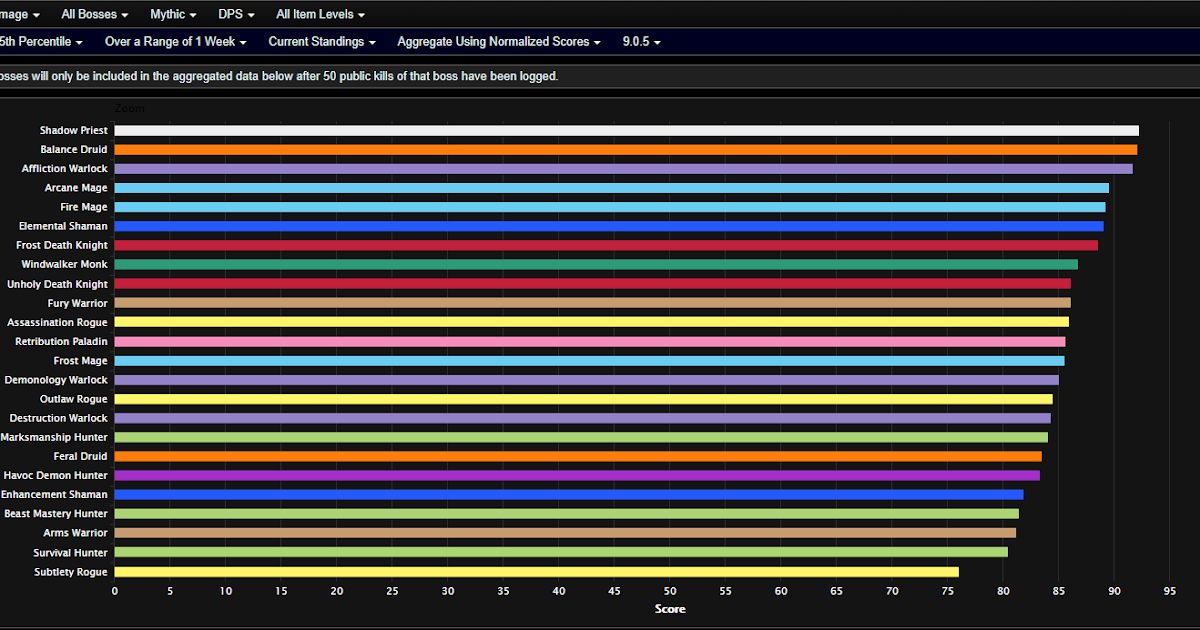Viewport: 1200px width, 630px height.
Task: Click the Retribution Paladin label
Action: point(61,341)
